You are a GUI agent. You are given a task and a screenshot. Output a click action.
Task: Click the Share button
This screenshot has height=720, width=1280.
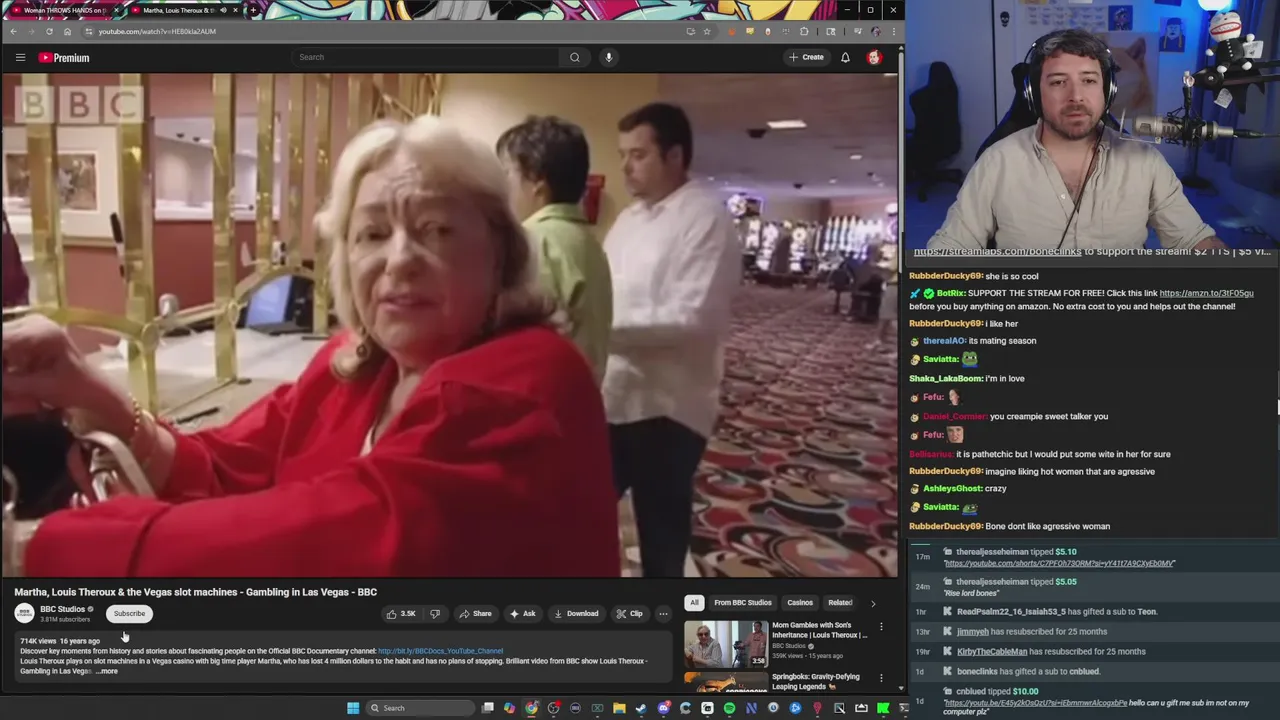475,614
